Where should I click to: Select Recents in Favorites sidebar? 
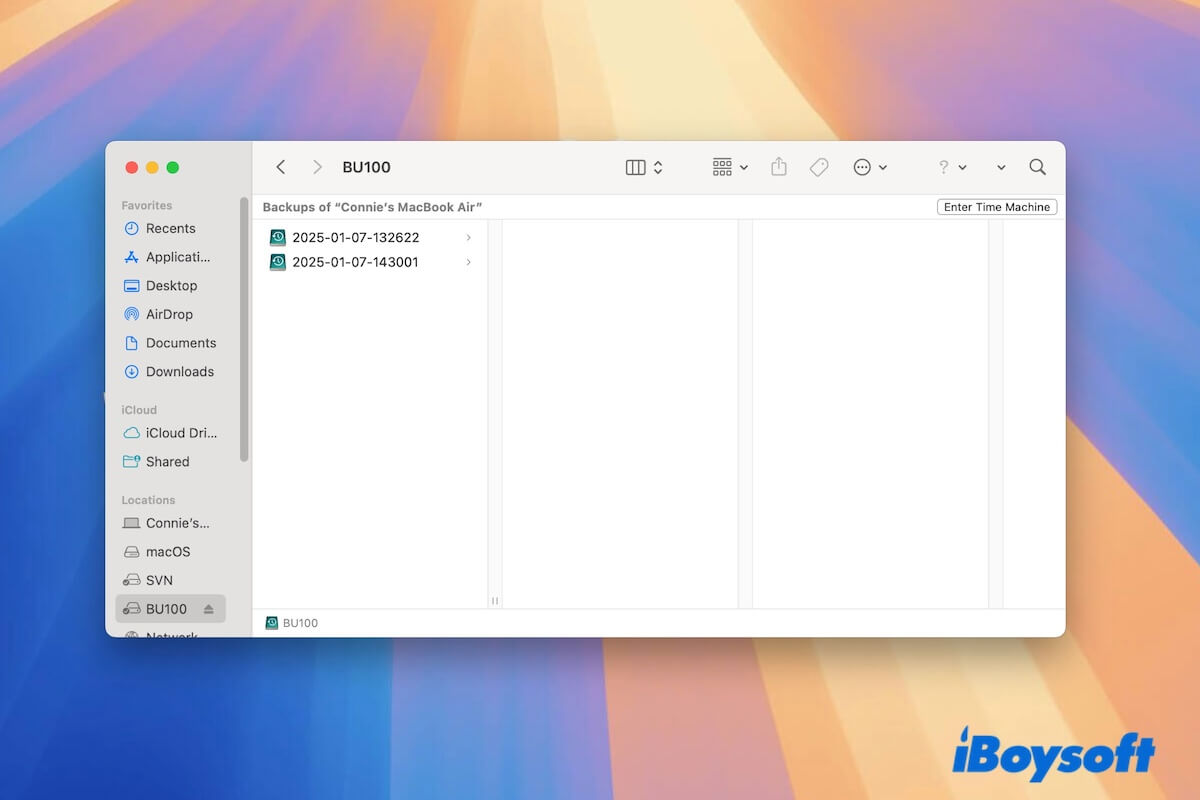click(x=170, y=228)
